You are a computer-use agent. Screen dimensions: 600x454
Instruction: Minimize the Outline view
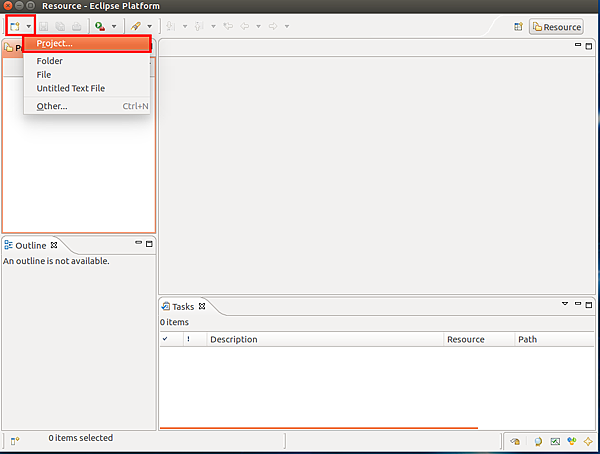tap(139, 243)
